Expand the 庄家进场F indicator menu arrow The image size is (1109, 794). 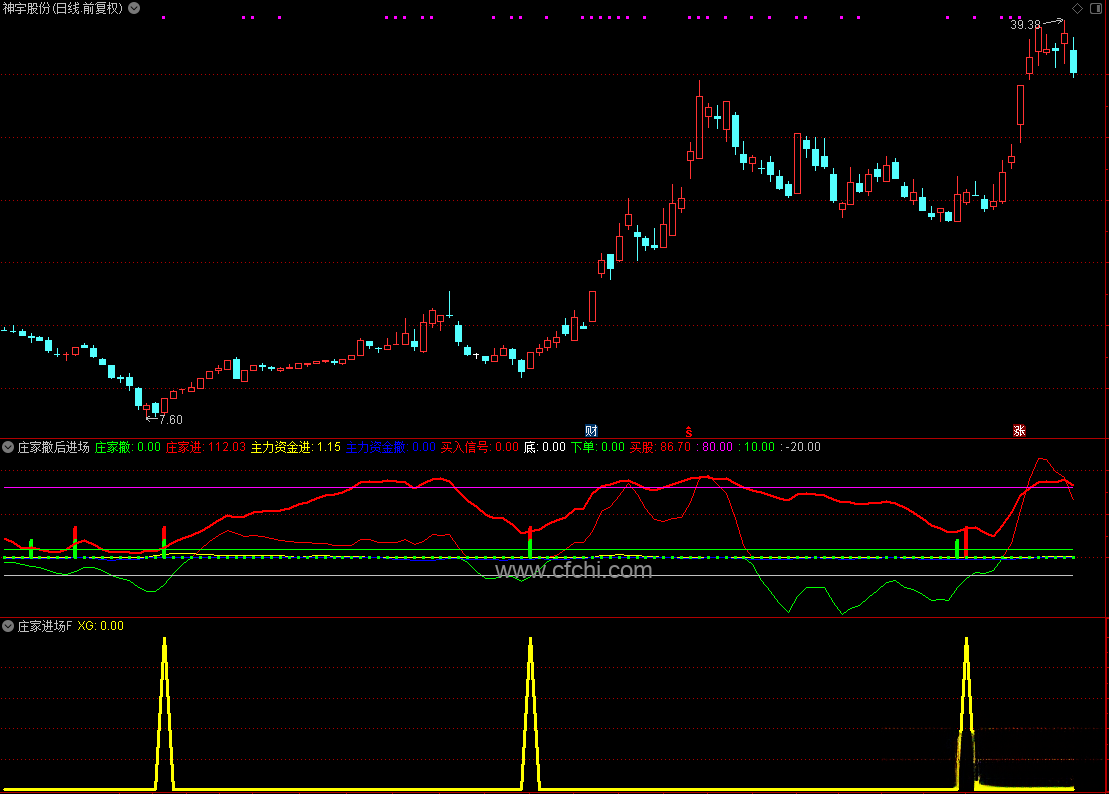click(x=9, y=626)
